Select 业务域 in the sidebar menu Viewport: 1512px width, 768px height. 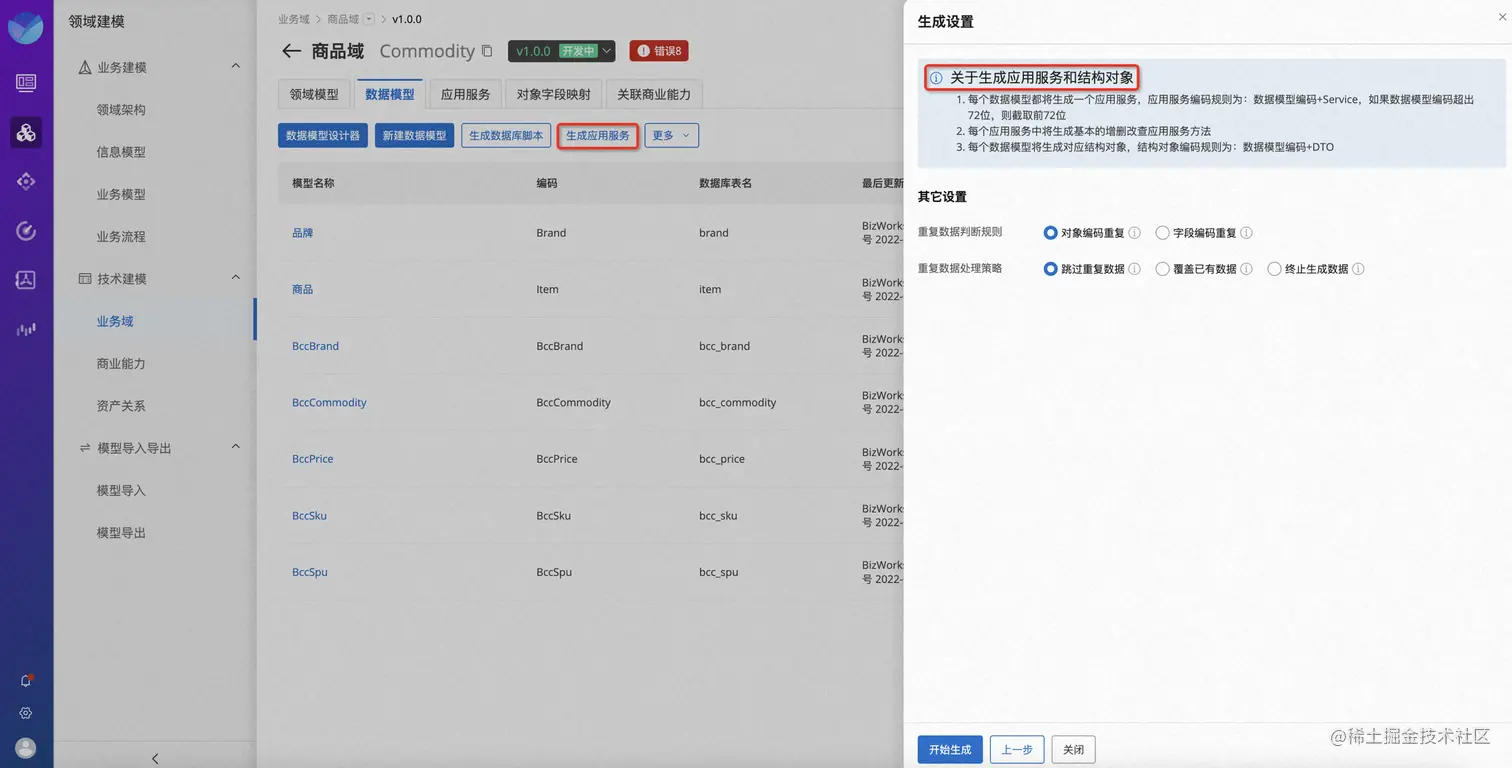(x=115, y=321)
